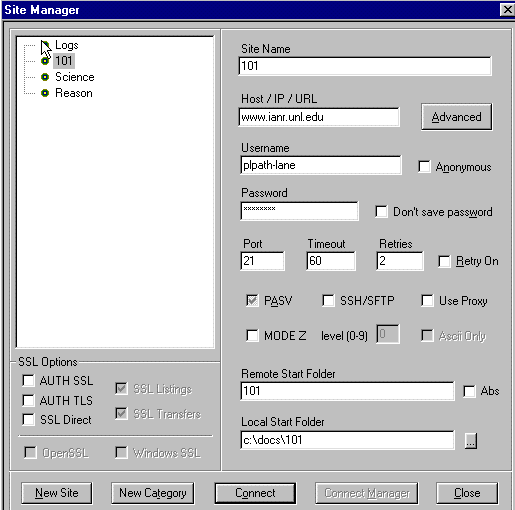Click into the Host / IP / URL field

click(x=319, y=117)
